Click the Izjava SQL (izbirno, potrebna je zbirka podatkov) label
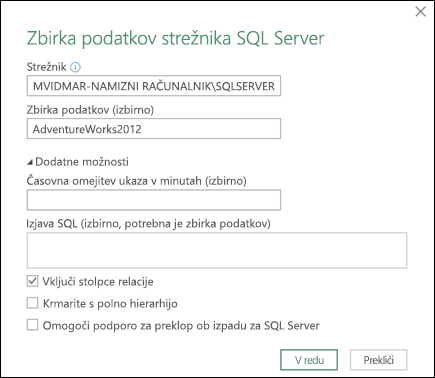 [x=149, y=224]
